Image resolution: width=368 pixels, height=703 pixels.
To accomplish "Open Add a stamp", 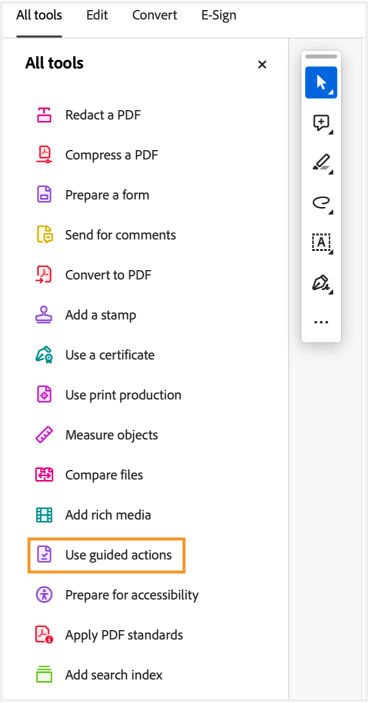I will [100, 315].
